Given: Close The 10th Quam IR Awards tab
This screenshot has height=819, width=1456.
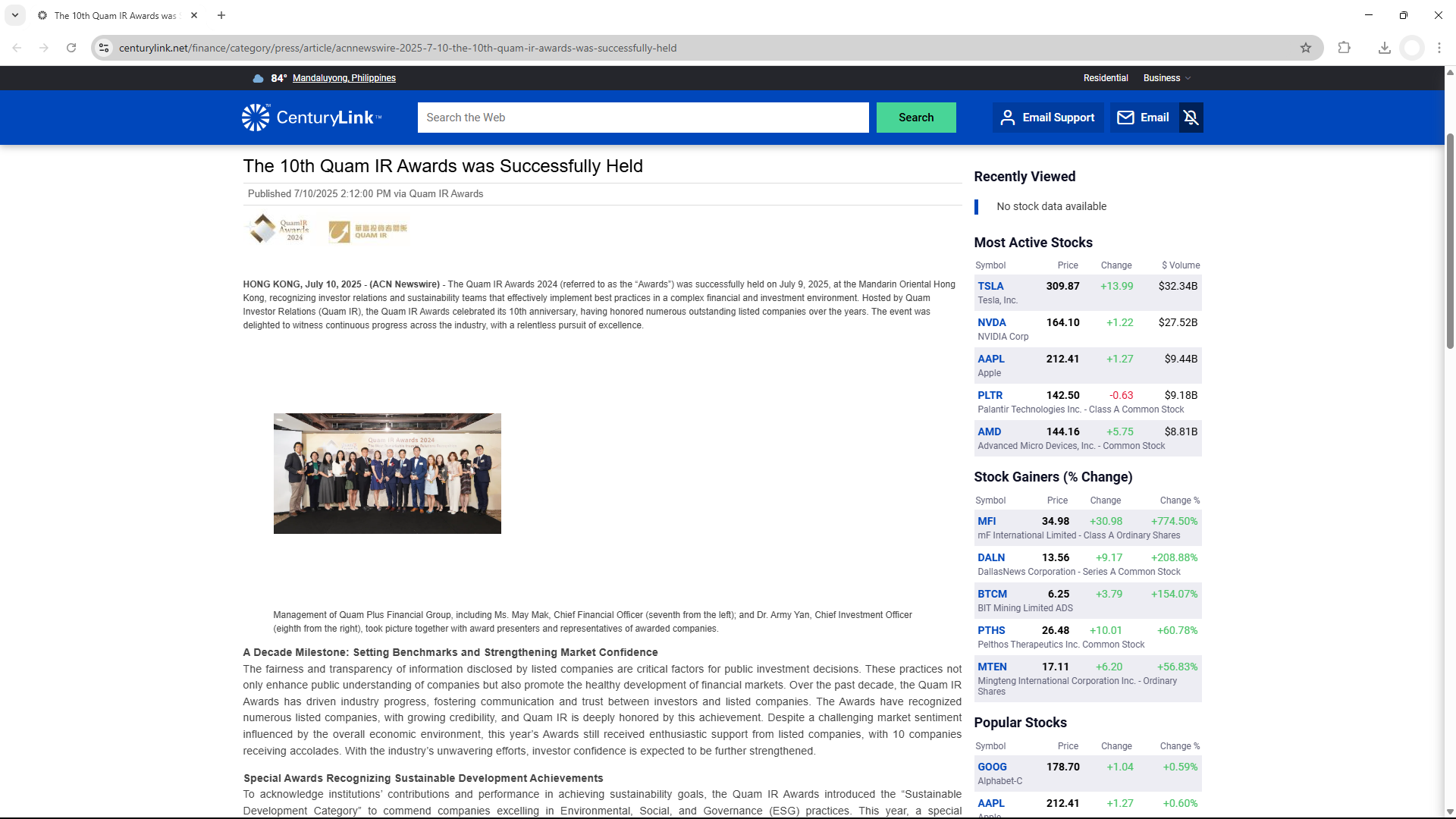Looking at the screenshot, I should (x=194, y=15).
